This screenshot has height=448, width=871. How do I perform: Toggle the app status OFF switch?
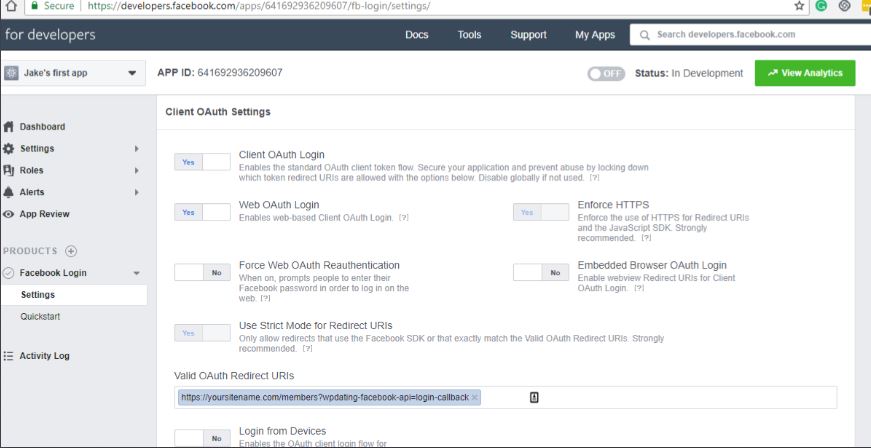click(606, 73)
